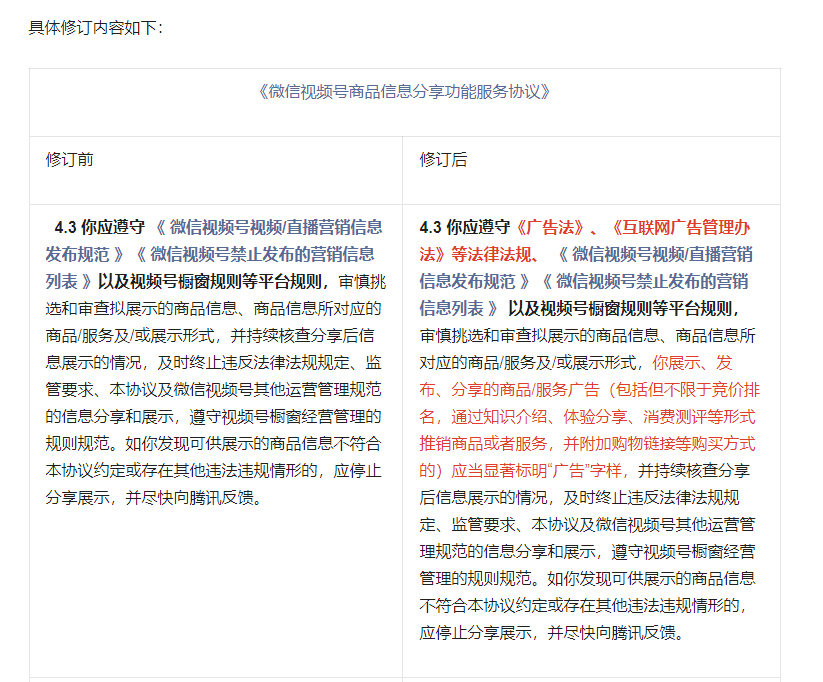Click the table title 《微信视频号商品信息分享功能服务协议》

404,92
